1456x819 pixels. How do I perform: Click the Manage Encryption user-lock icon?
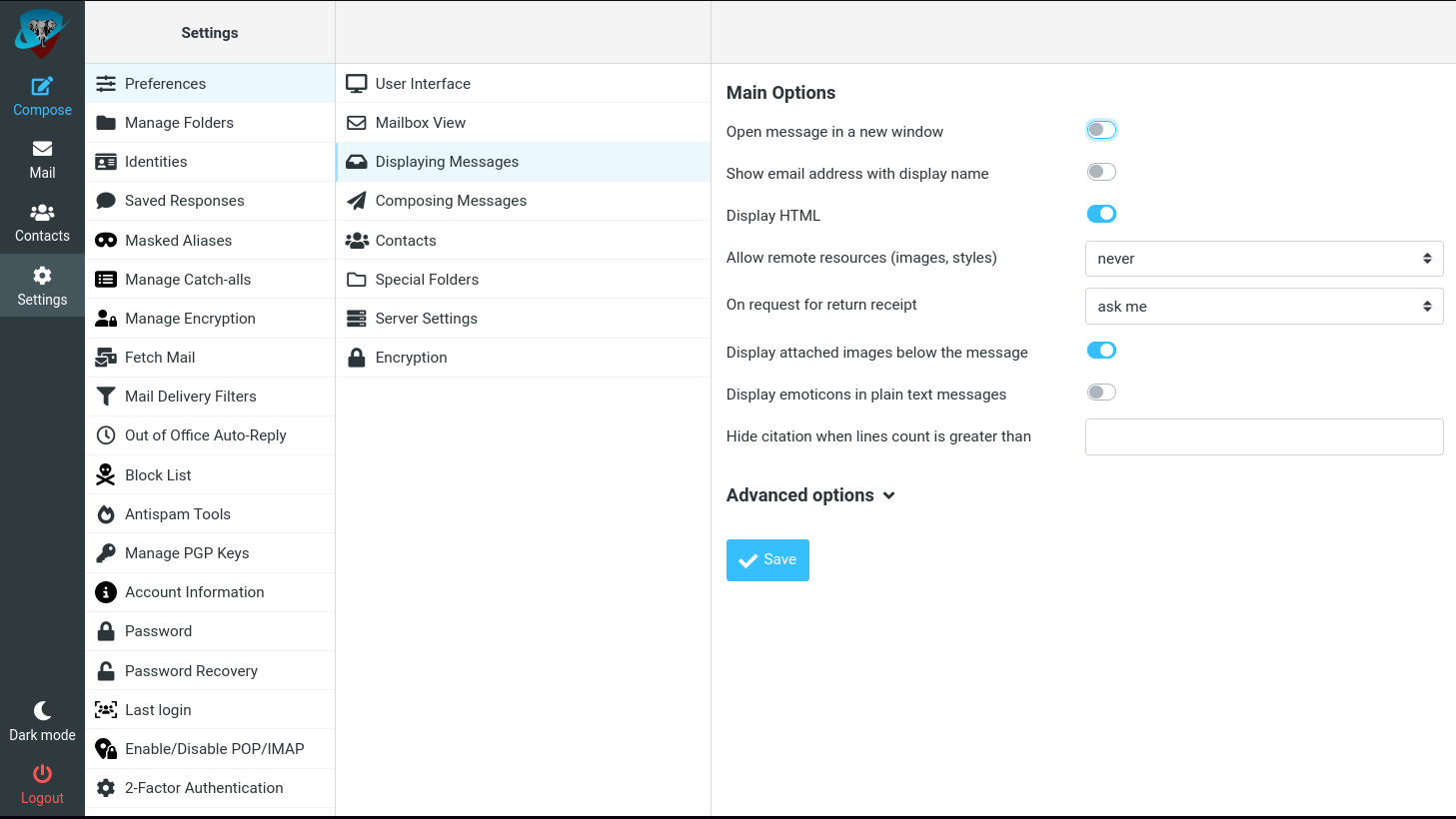pyautogui.click(x=106, y=319)
